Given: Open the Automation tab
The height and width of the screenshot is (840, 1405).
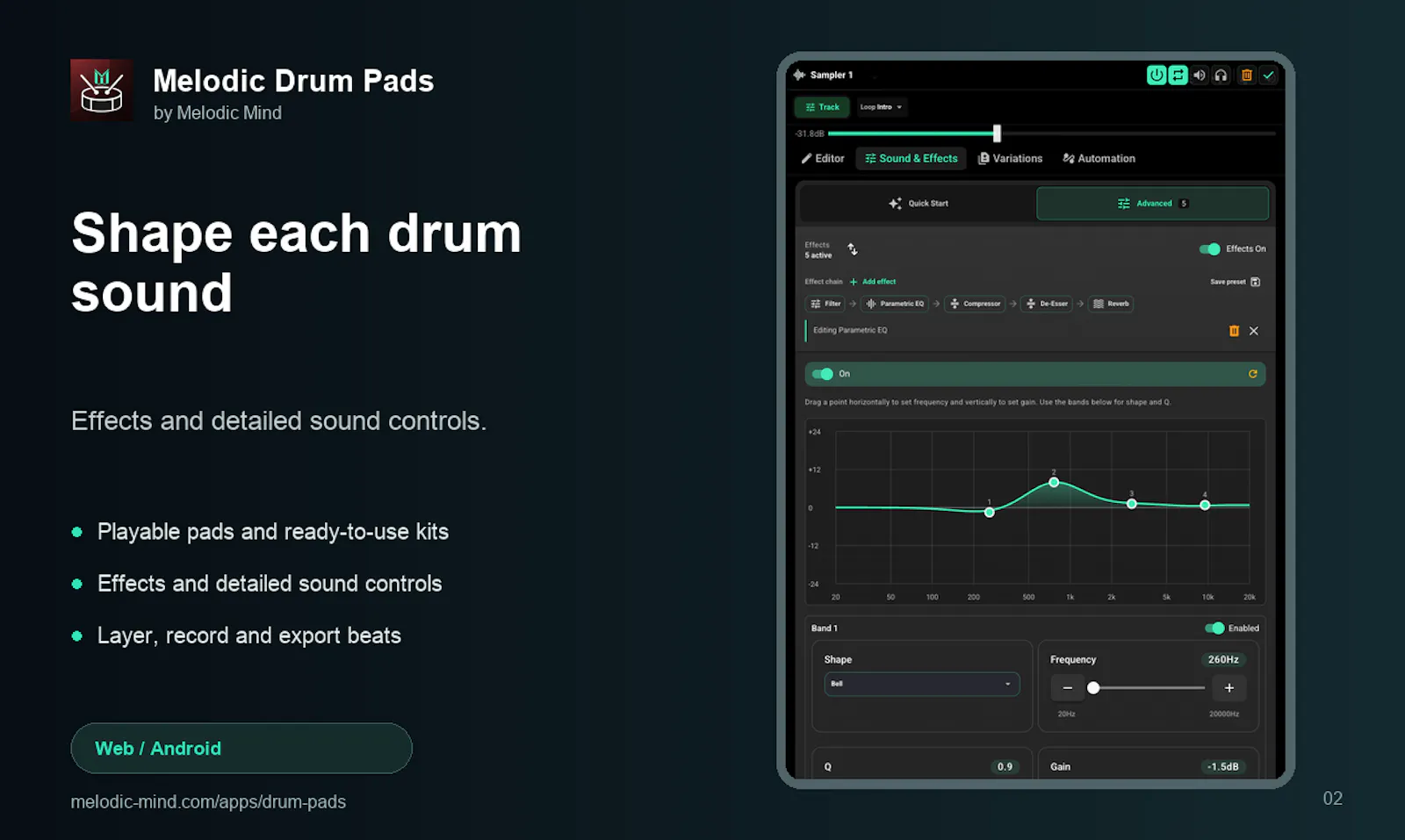Looking at the screenshot, I should [x=1099, y=159].
